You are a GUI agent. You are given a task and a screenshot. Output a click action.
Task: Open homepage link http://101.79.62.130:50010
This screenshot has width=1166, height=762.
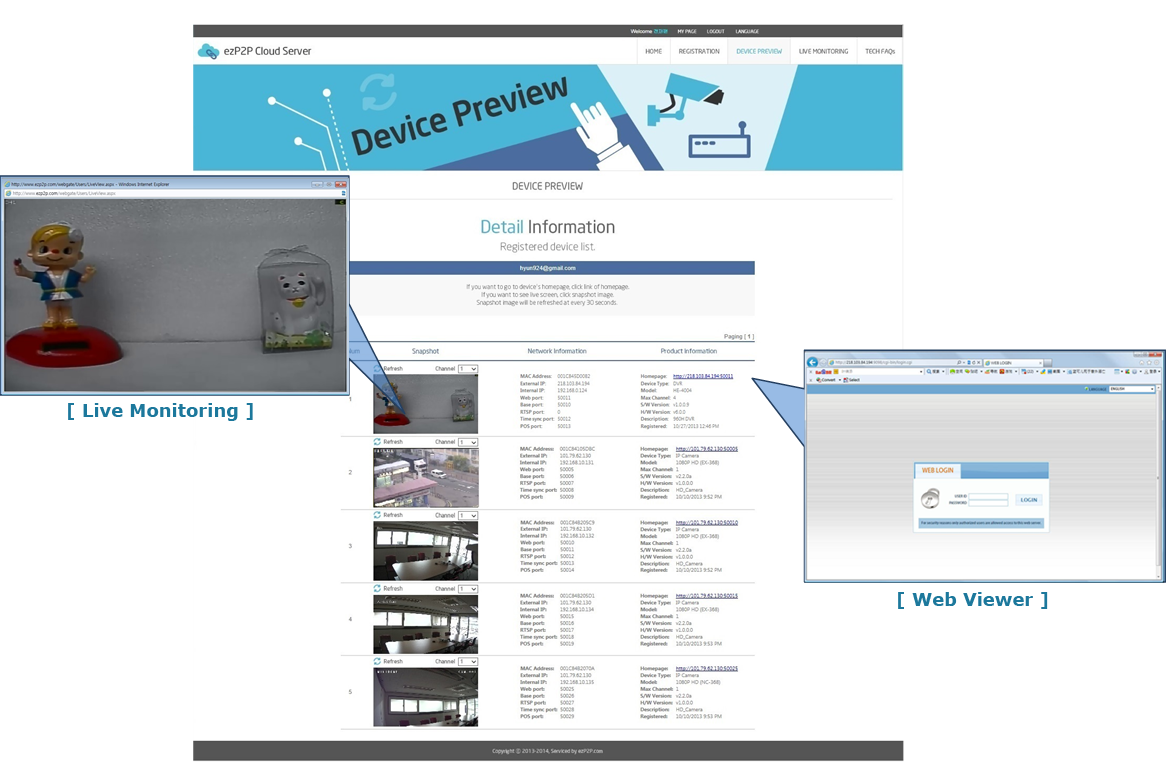(706, 523)
